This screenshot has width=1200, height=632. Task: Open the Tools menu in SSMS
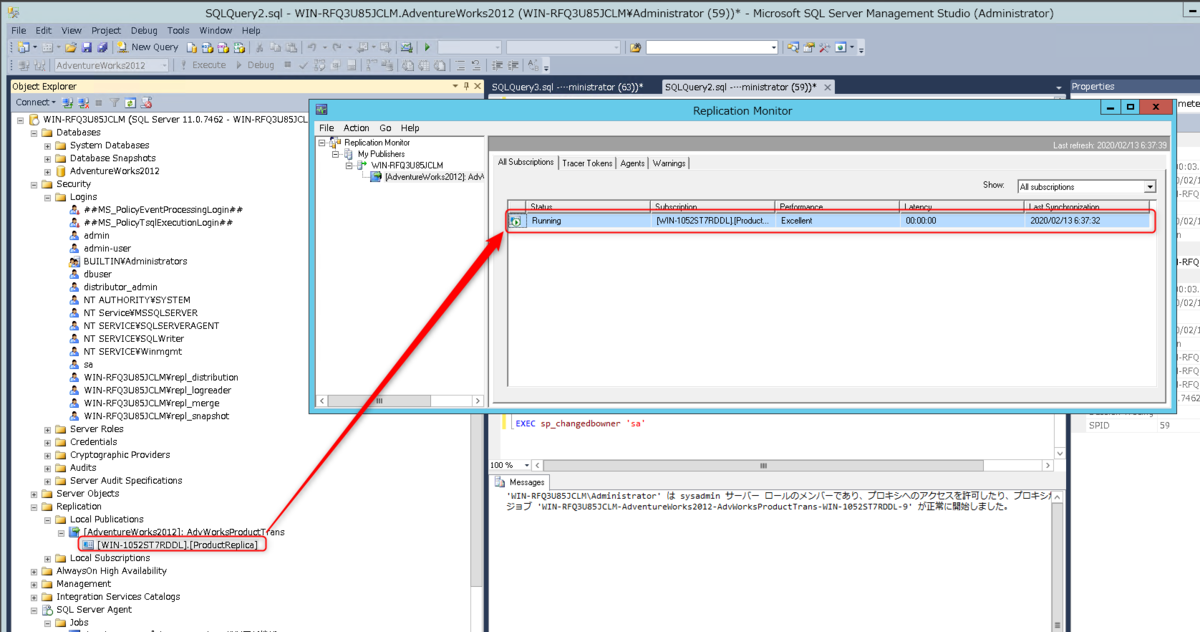pos(178,31)
